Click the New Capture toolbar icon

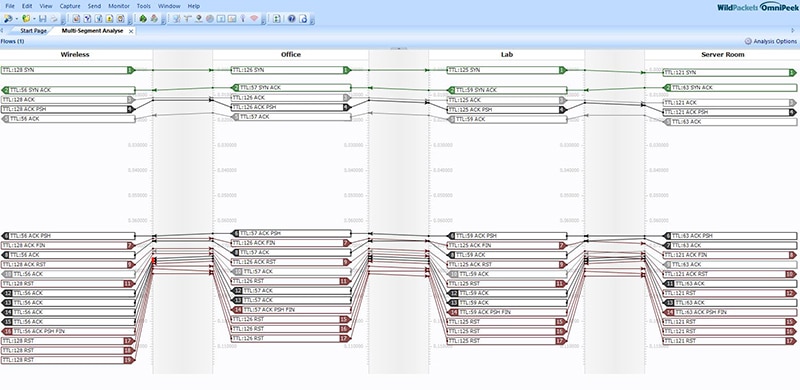[8, 19]
